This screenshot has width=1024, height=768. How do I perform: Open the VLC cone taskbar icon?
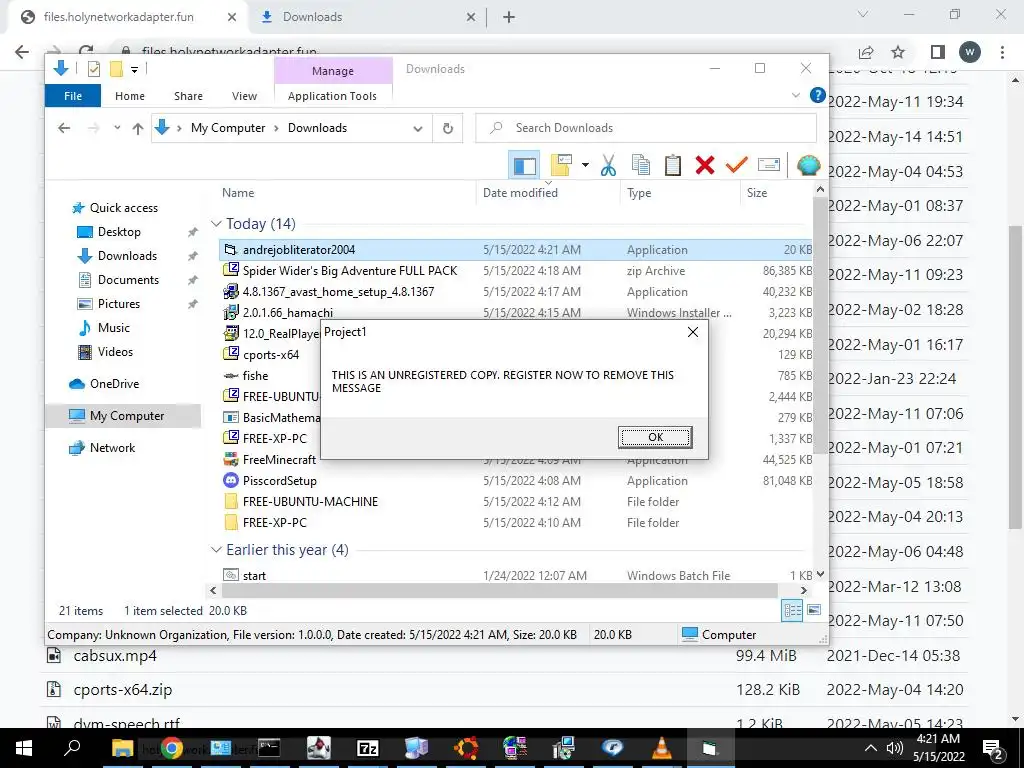click(662, 748)
